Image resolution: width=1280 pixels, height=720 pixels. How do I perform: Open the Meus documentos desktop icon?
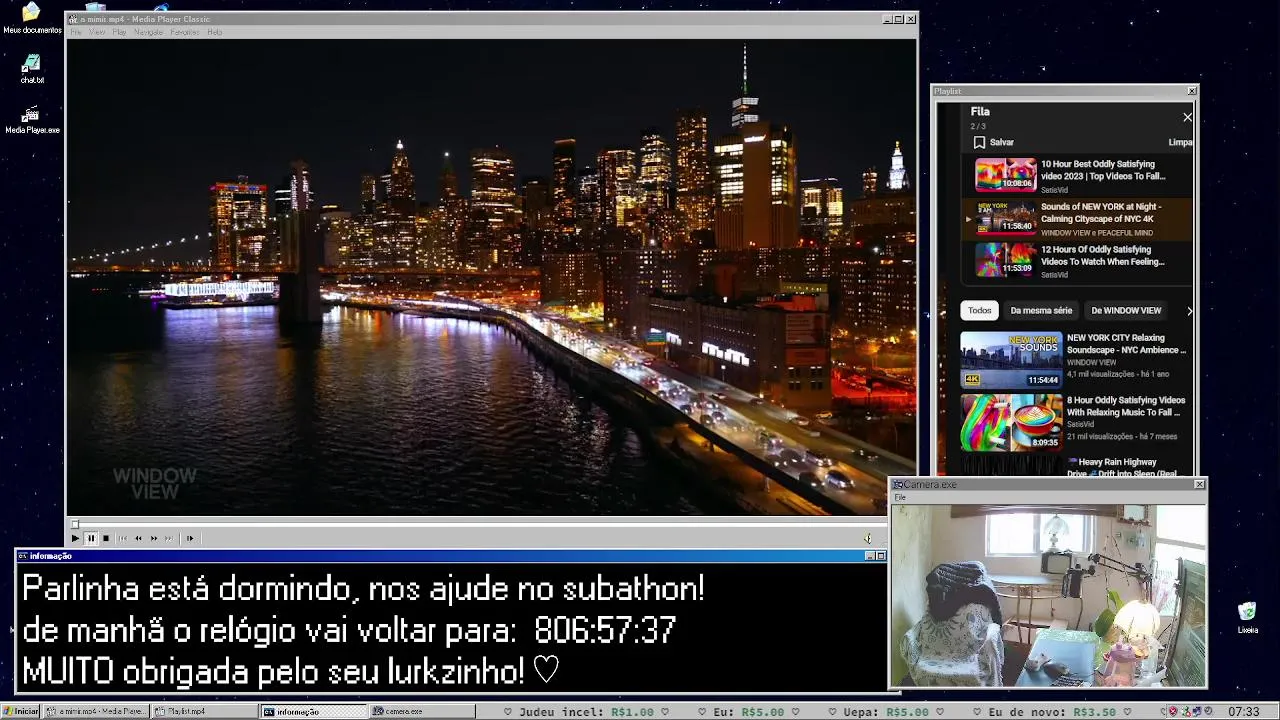[x=31, y=17]
